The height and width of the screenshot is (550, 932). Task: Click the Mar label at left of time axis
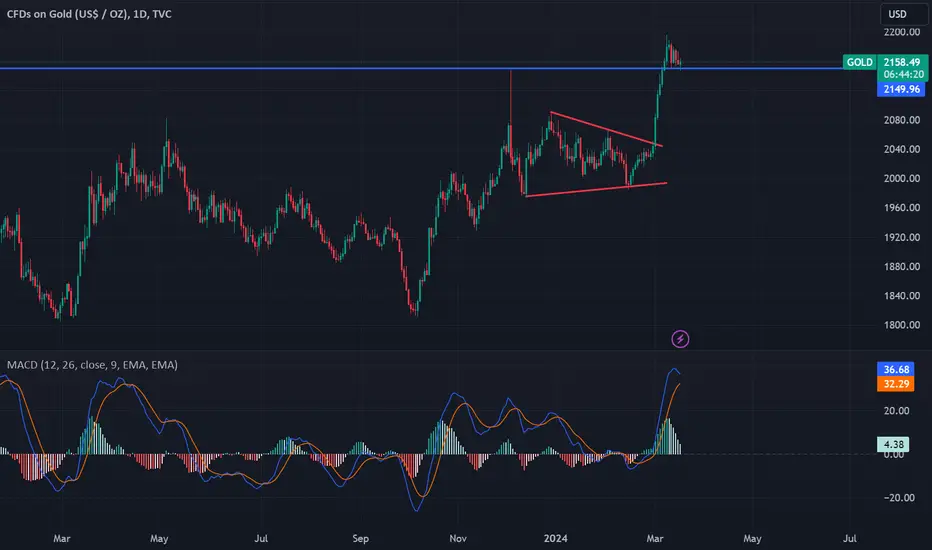pyautogui.click(x=62, y=539)
